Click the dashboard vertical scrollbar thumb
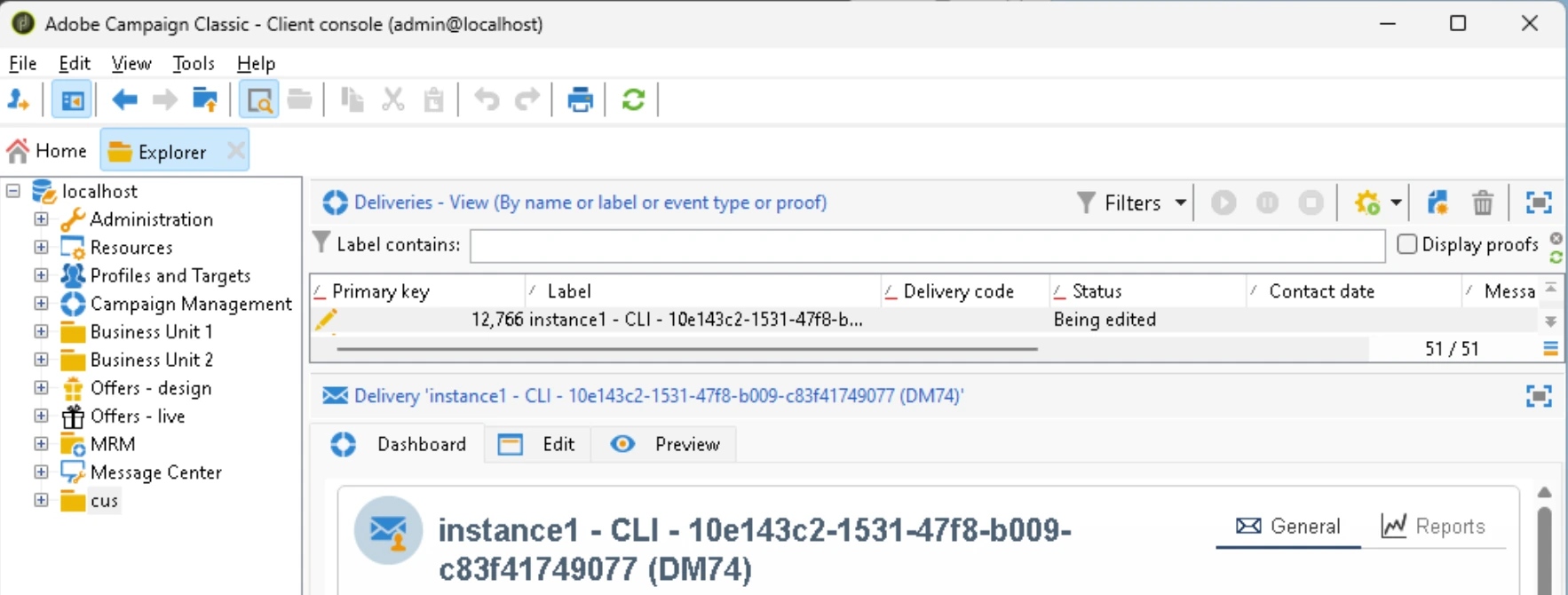Screen dimensions: 1568x595 point(1545,551)
